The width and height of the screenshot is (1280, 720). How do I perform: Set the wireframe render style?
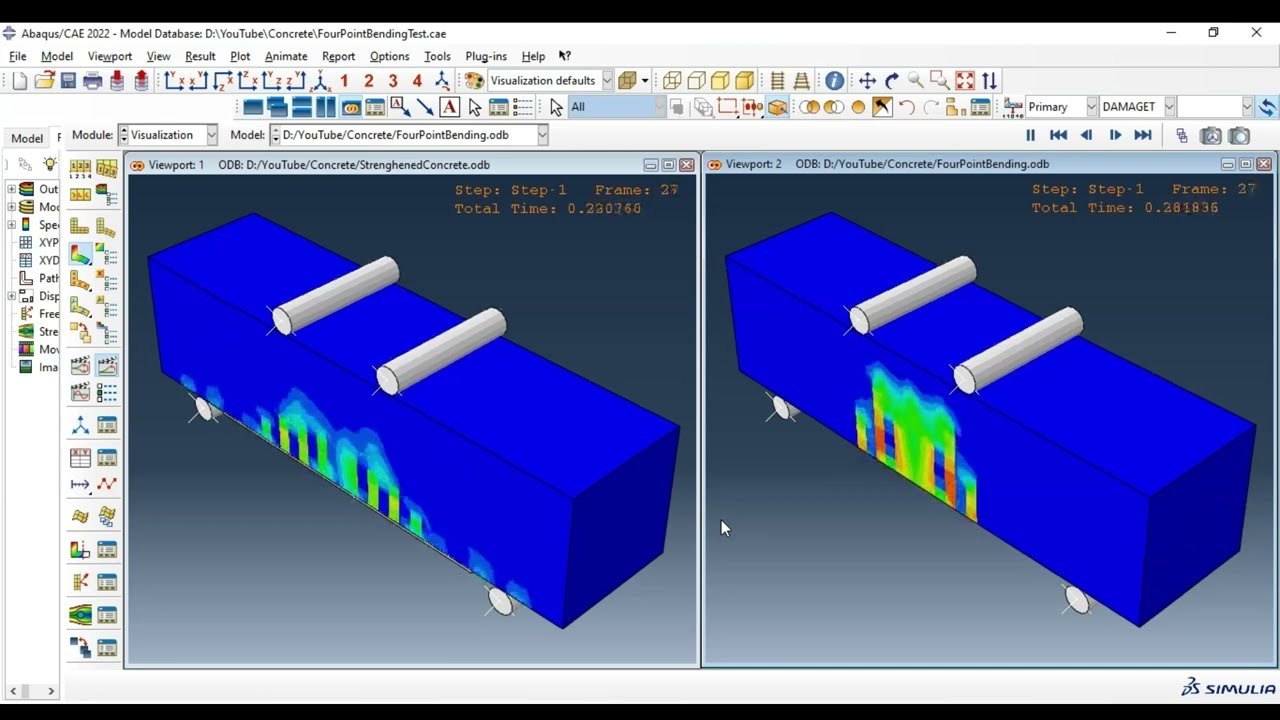click(672, 81)
